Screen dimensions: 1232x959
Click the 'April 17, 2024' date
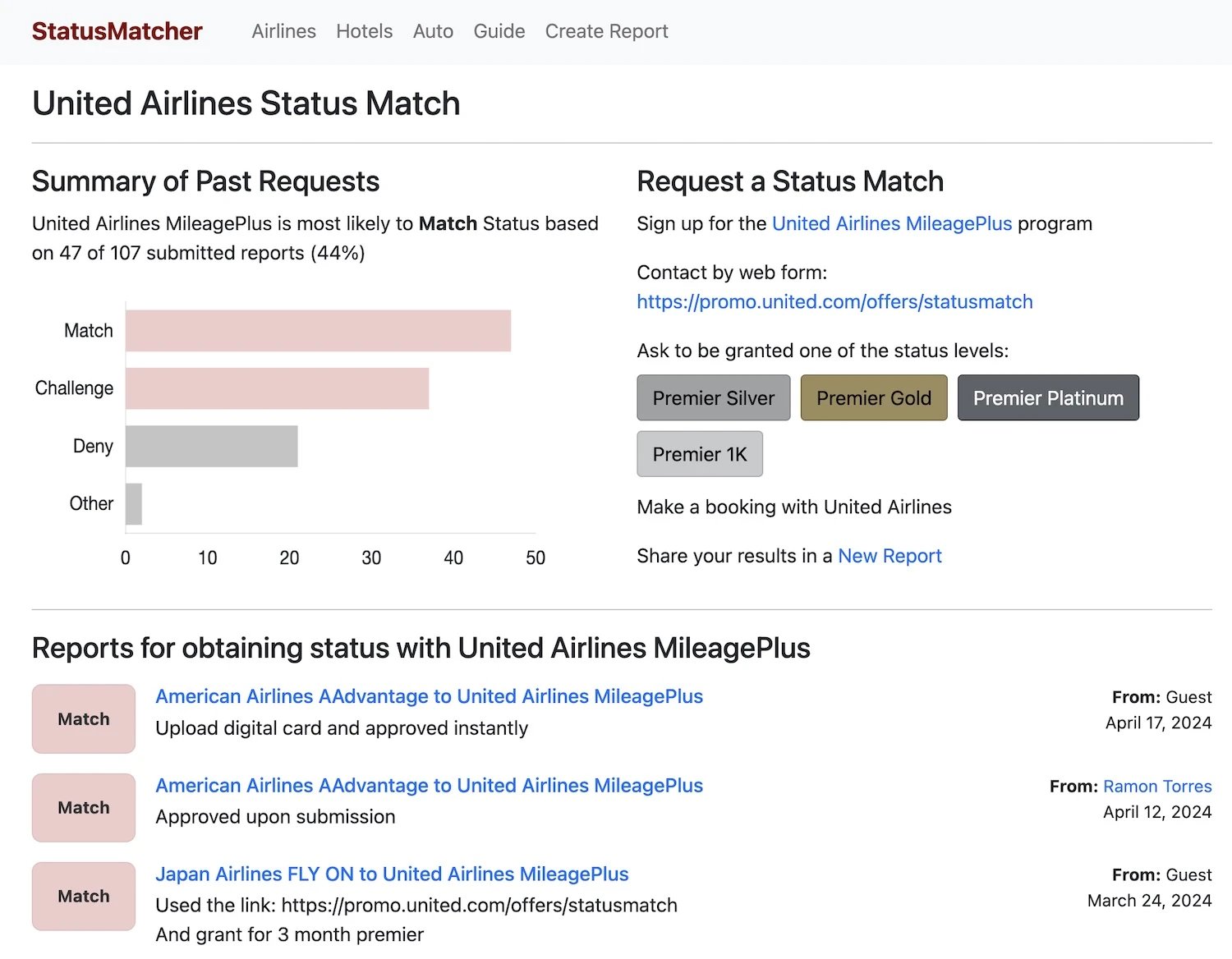click(1158, 723)
